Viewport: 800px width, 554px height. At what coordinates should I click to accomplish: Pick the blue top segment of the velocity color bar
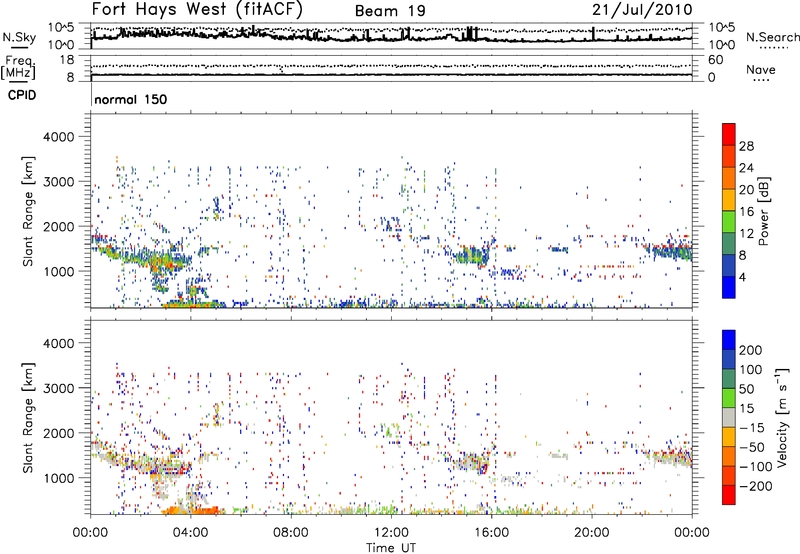(729, 340)
